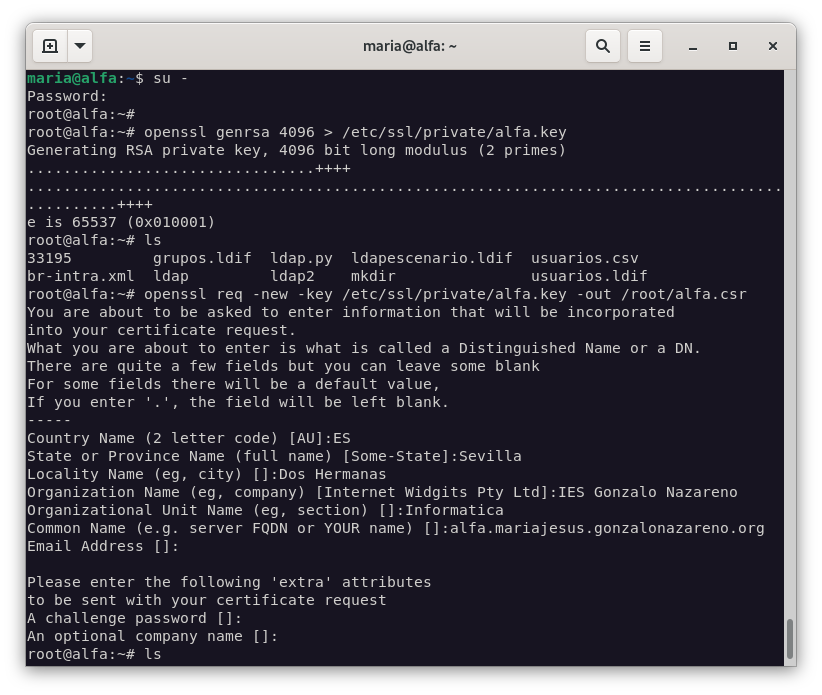
Task: Expand the new tab profile dropdown arrow
Action: (79, 46)
